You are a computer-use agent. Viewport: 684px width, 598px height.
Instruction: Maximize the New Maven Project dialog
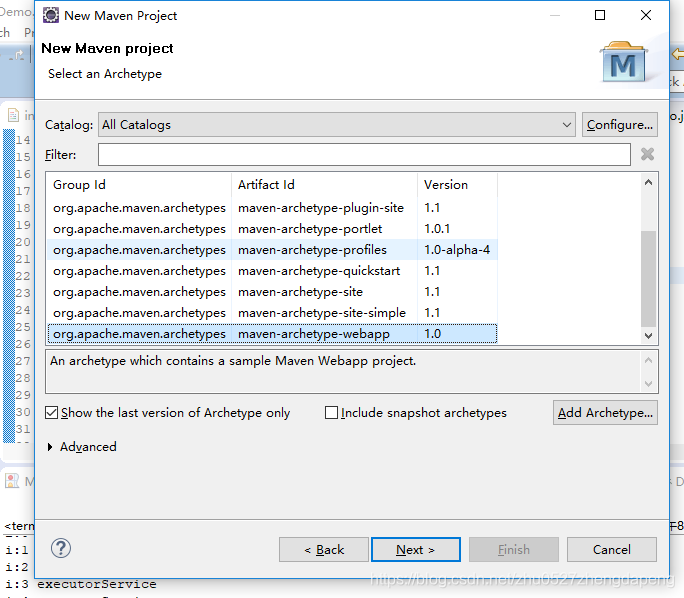tap(600, 15)
